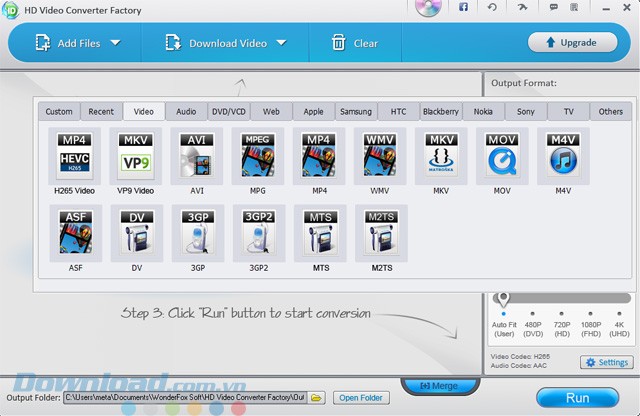Click the Upgrade button
Viewport: 640px width, 416px height.
pos(572,42)
